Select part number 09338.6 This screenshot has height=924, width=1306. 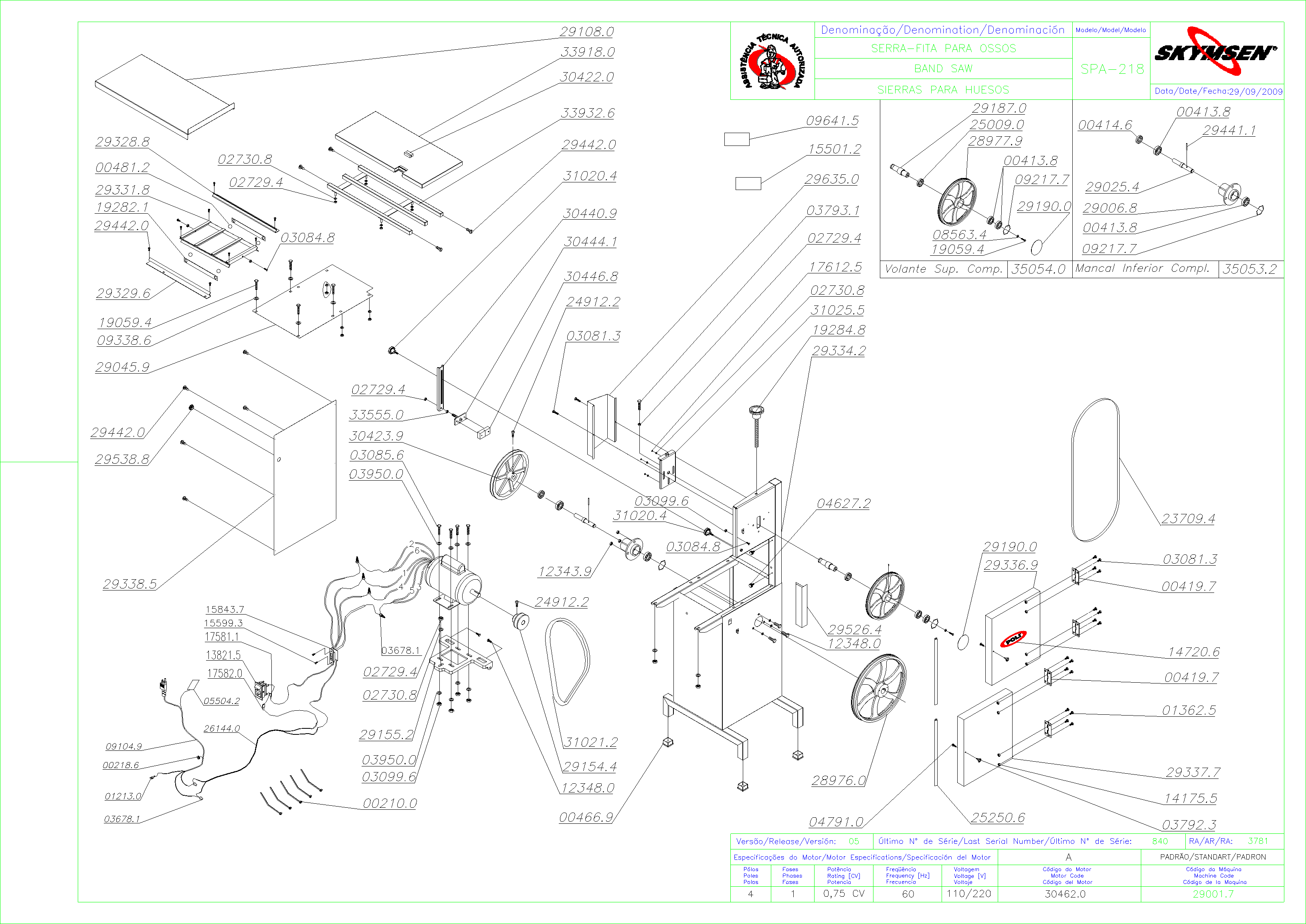pos(124,340)
